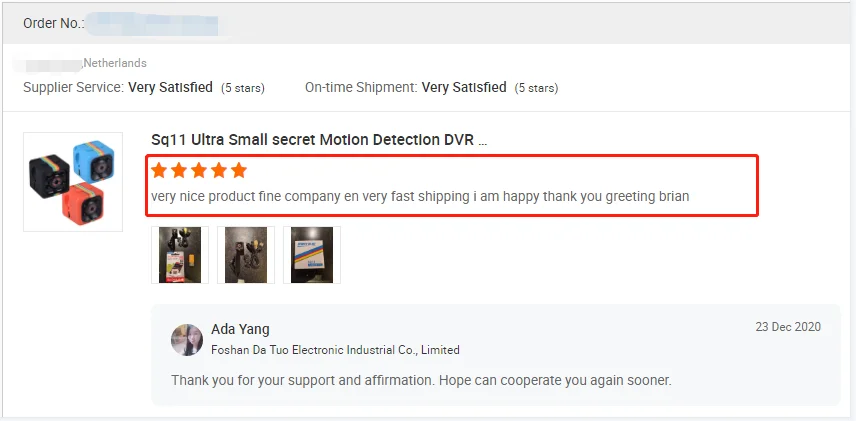856x421 pixels.
Task: Click the first orange rating star
Action: [159, 171]
